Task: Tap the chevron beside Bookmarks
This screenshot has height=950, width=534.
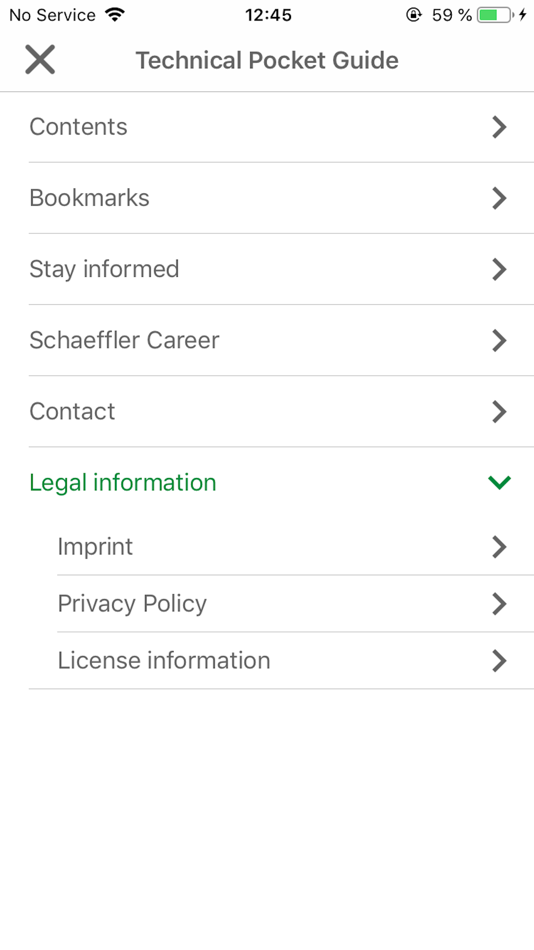Action: click(x=499, y=198)
